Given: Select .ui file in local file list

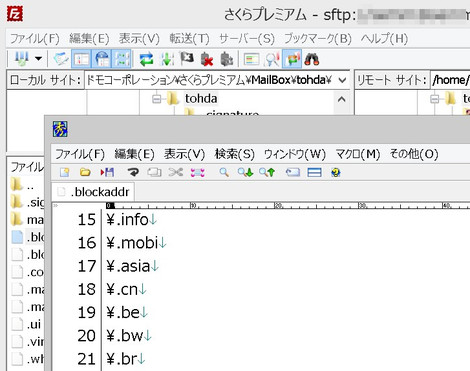Looking at the screenshot, I should coord(27,324).
